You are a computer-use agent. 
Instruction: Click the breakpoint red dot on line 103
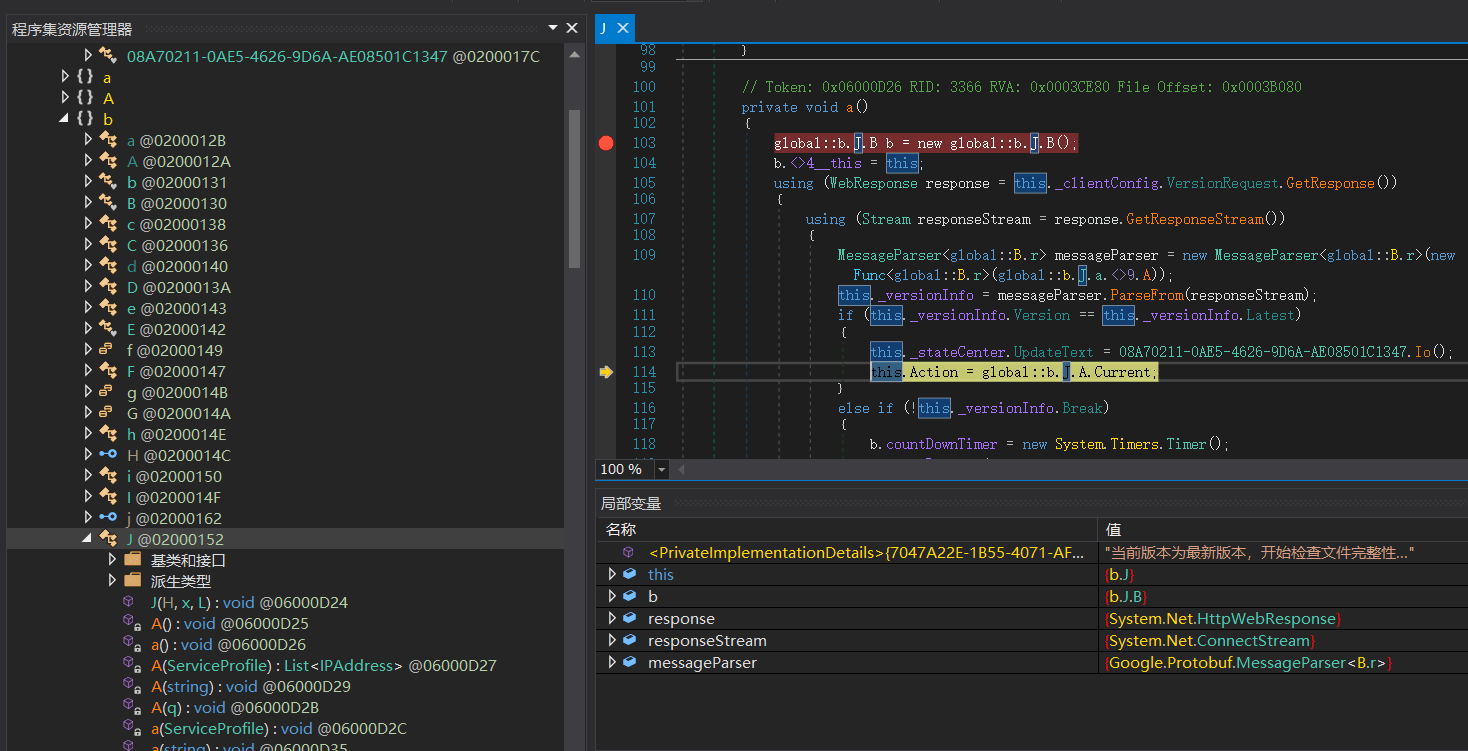tap(606, 143)
